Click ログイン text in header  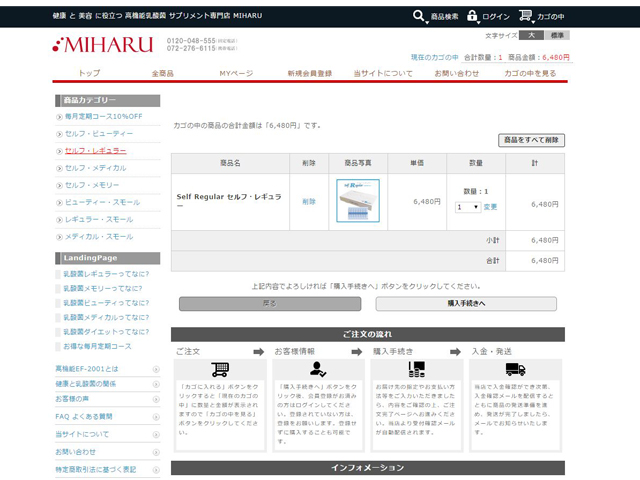[496, 17]
